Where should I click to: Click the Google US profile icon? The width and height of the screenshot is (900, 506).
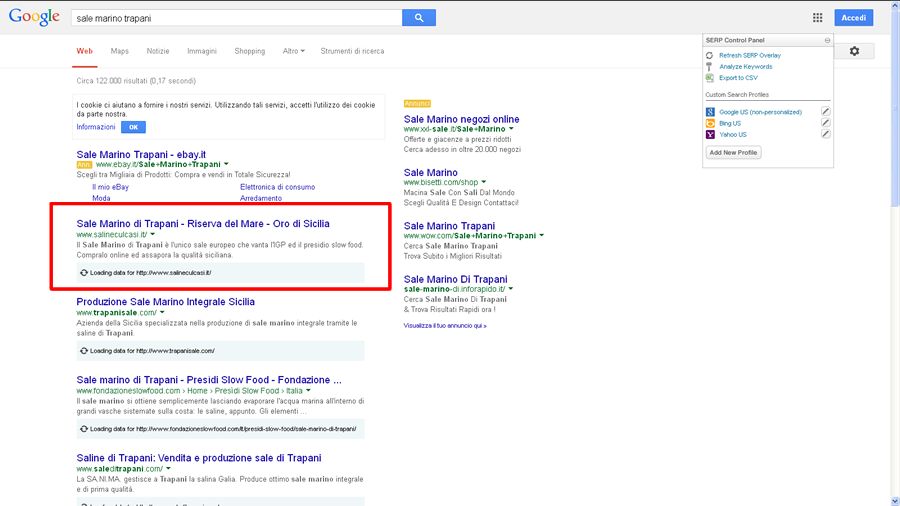710,112
